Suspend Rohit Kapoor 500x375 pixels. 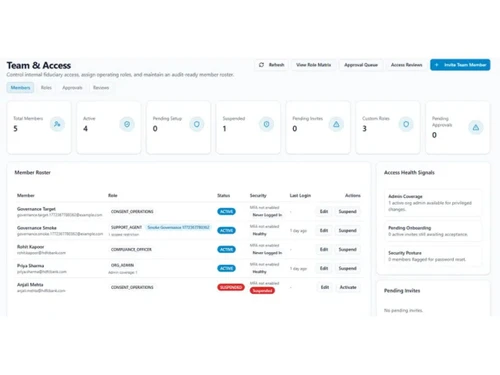[x=347, y=249]
